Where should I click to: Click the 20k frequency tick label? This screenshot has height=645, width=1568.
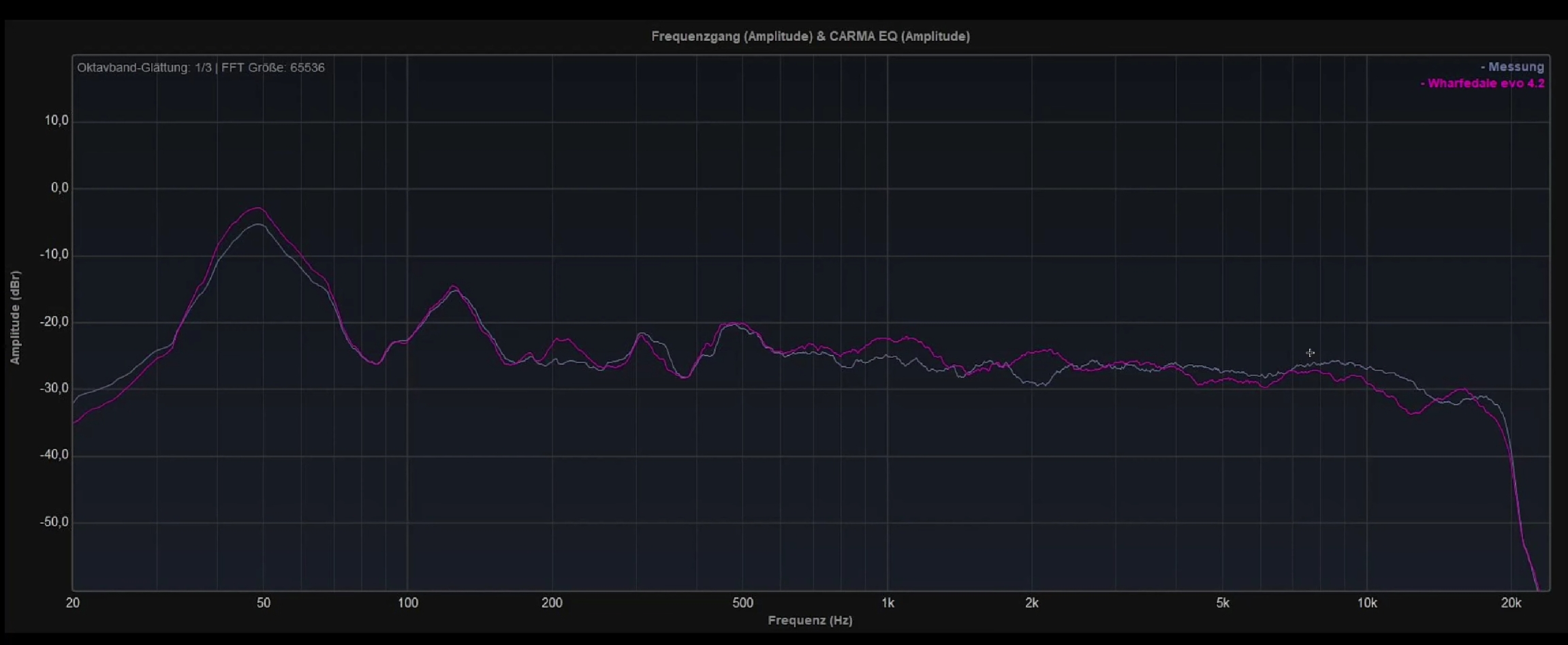(1511, 603)
